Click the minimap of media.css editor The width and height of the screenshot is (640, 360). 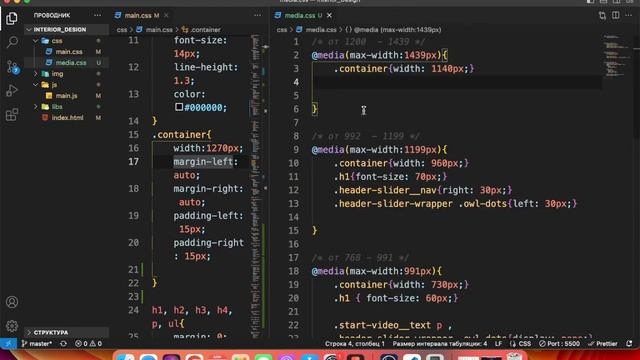[616, 57]
